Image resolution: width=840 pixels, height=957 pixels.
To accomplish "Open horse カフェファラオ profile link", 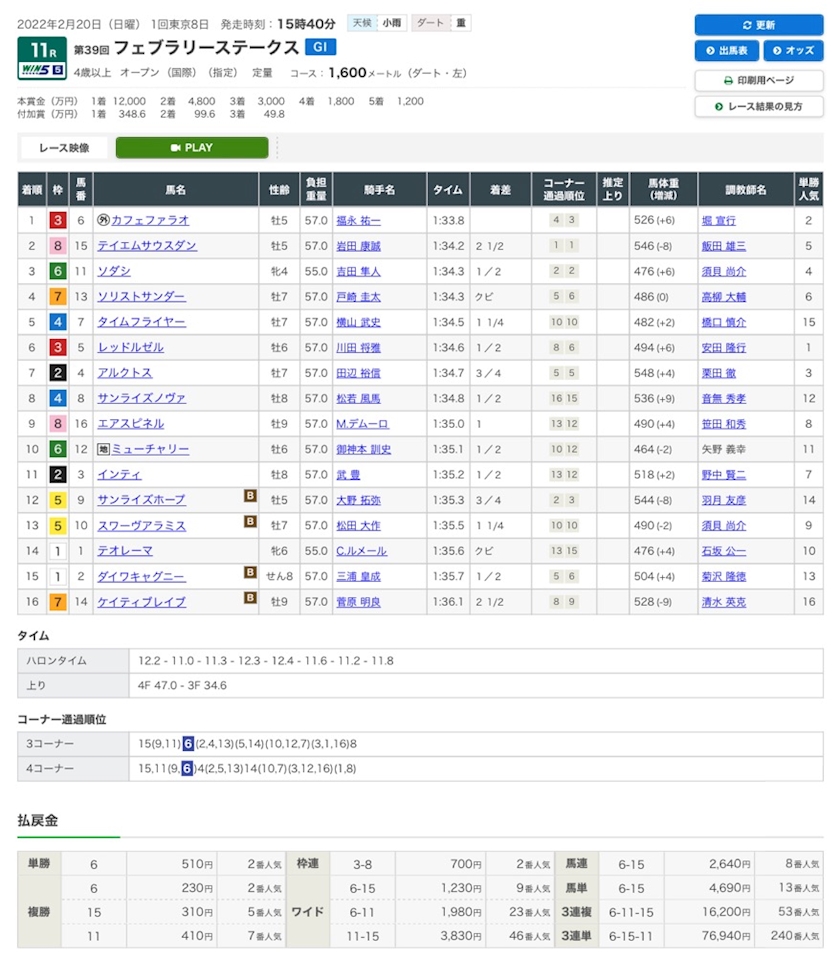I will coord(150,220).
